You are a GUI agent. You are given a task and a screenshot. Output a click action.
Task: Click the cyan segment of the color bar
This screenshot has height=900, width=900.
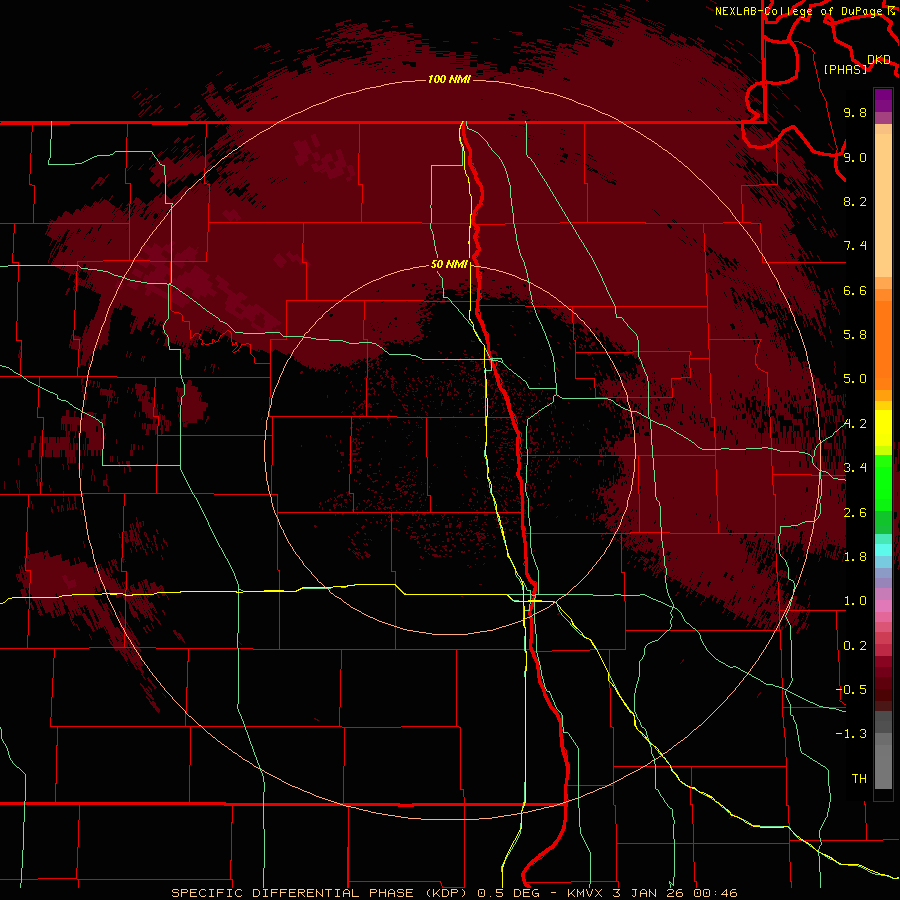pos(883,550)
